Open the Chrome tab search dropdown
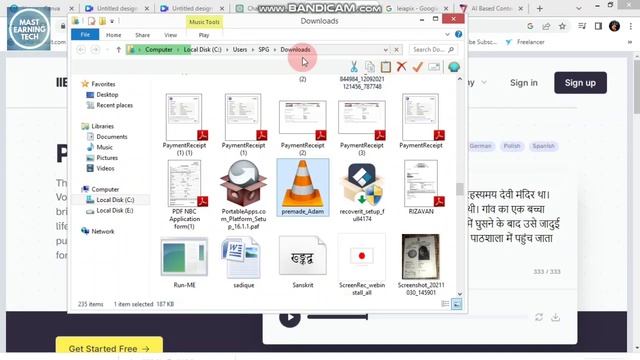640x360 pixels. coord(579,8)
